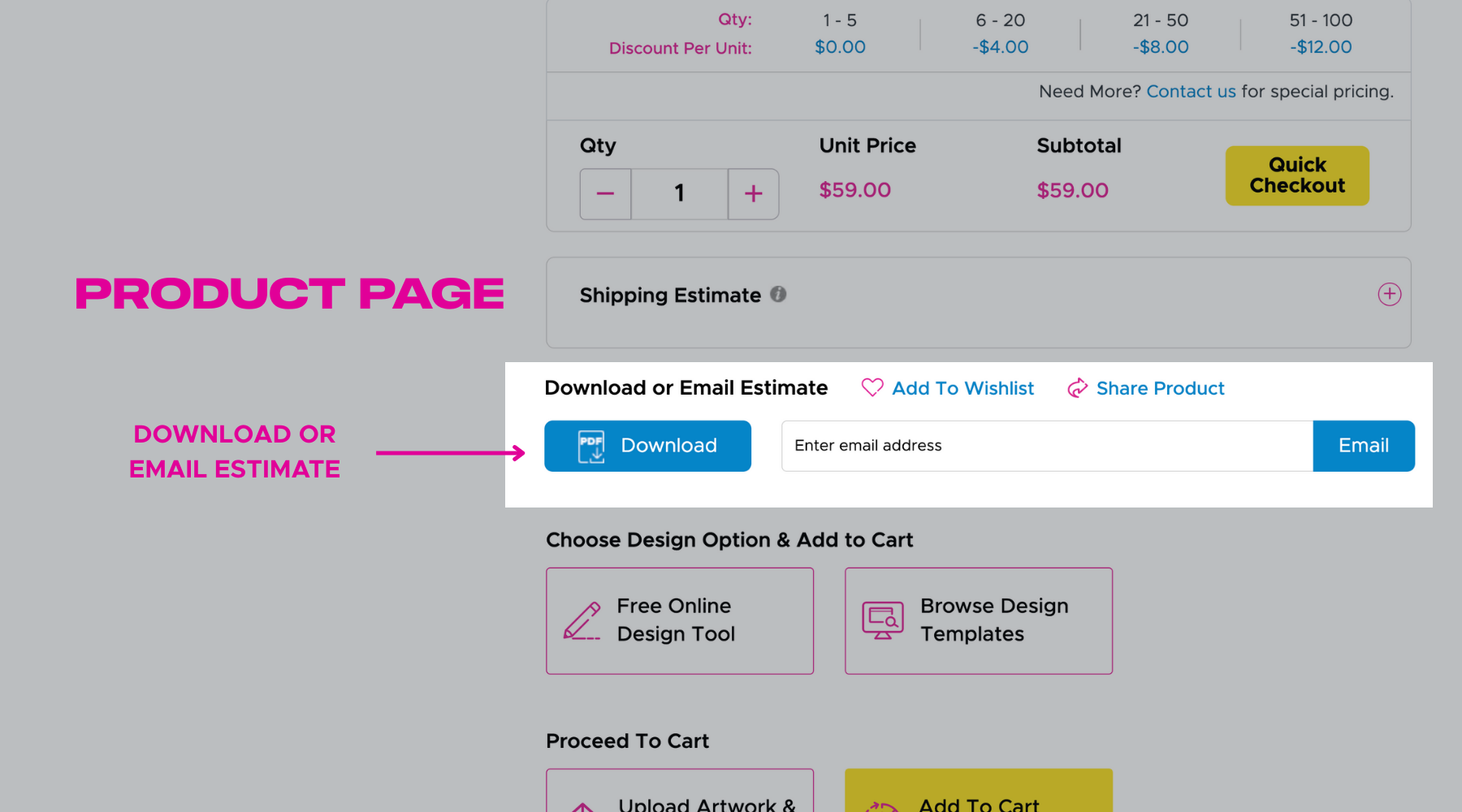This screenshot has height=812, width=1462.
Task: Choose Free Online Design Tool option
Action: pos(680,620)
